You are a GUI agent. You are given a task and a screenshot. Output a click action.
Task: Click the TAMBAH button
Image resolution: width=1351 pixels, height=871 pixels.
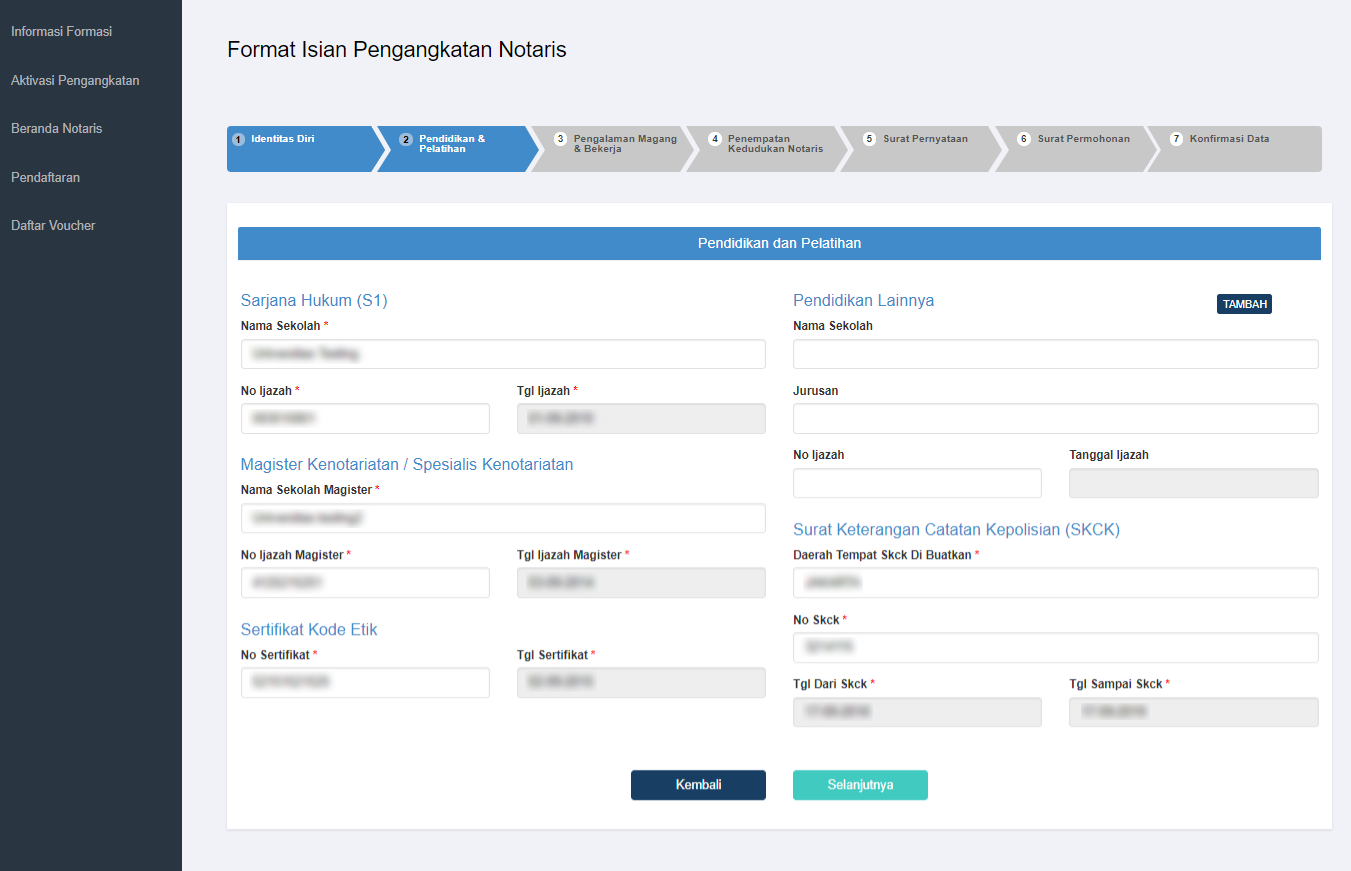1243,304
